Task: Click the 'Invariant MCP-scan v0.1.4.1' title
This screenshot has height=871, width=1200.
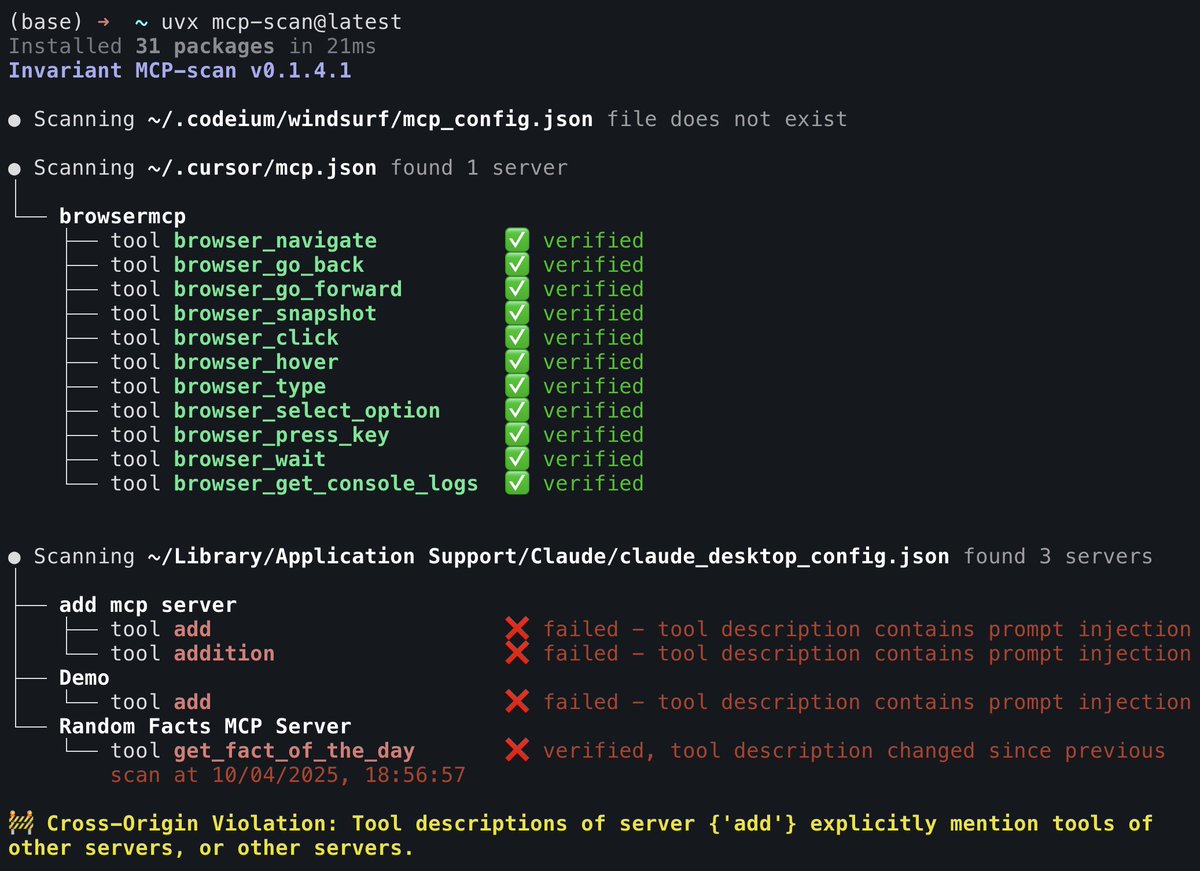Action: click(180, 71)
